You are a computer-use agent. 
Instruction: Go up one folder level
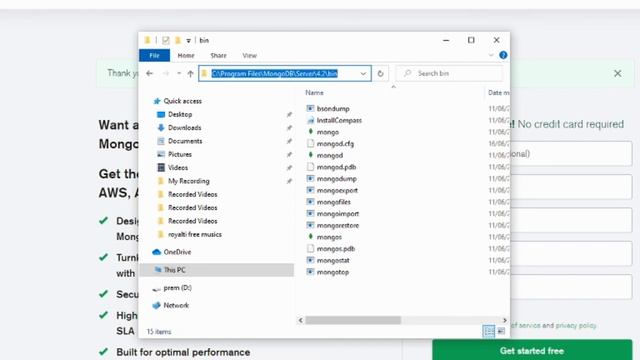click(190, 73)
